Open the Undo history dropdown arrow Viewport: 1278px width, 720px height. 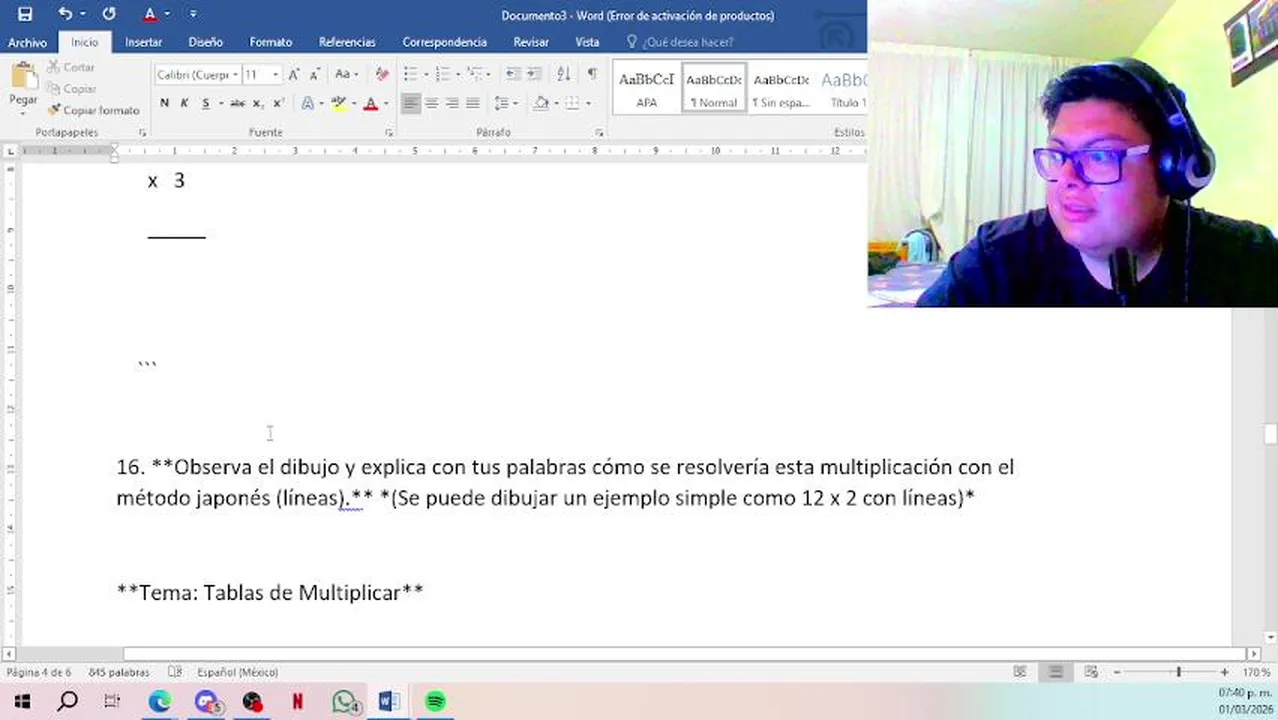pyautogui.click(x=82, y=14)
